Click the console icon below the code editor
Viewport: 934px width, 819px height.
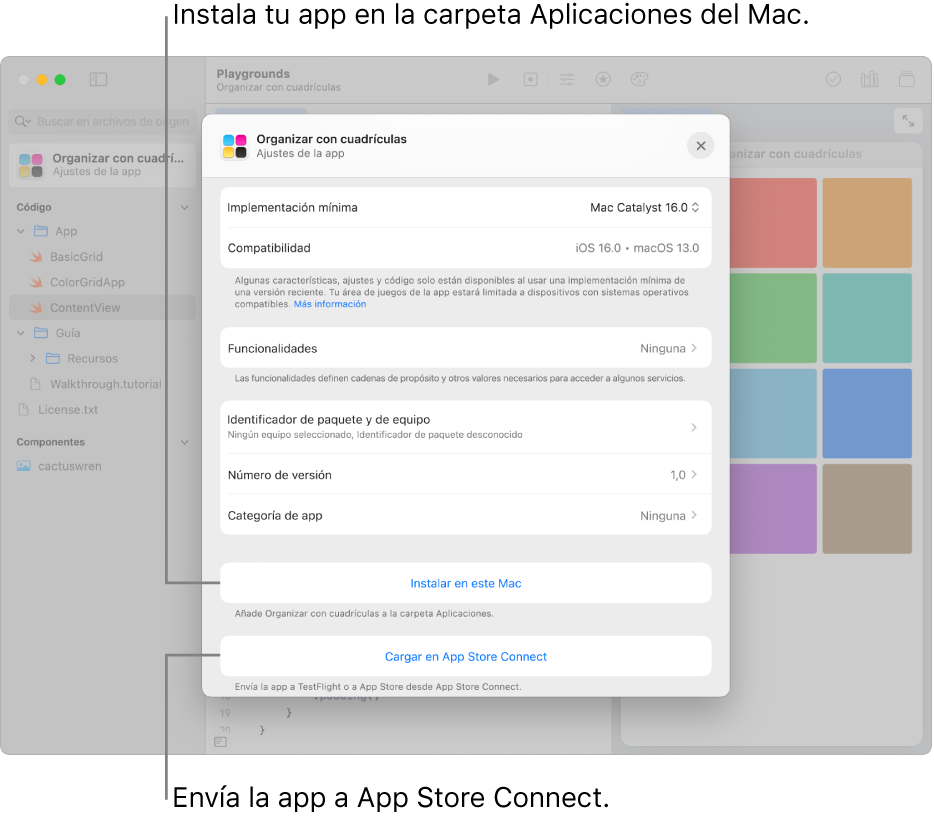tap(220, 742)
